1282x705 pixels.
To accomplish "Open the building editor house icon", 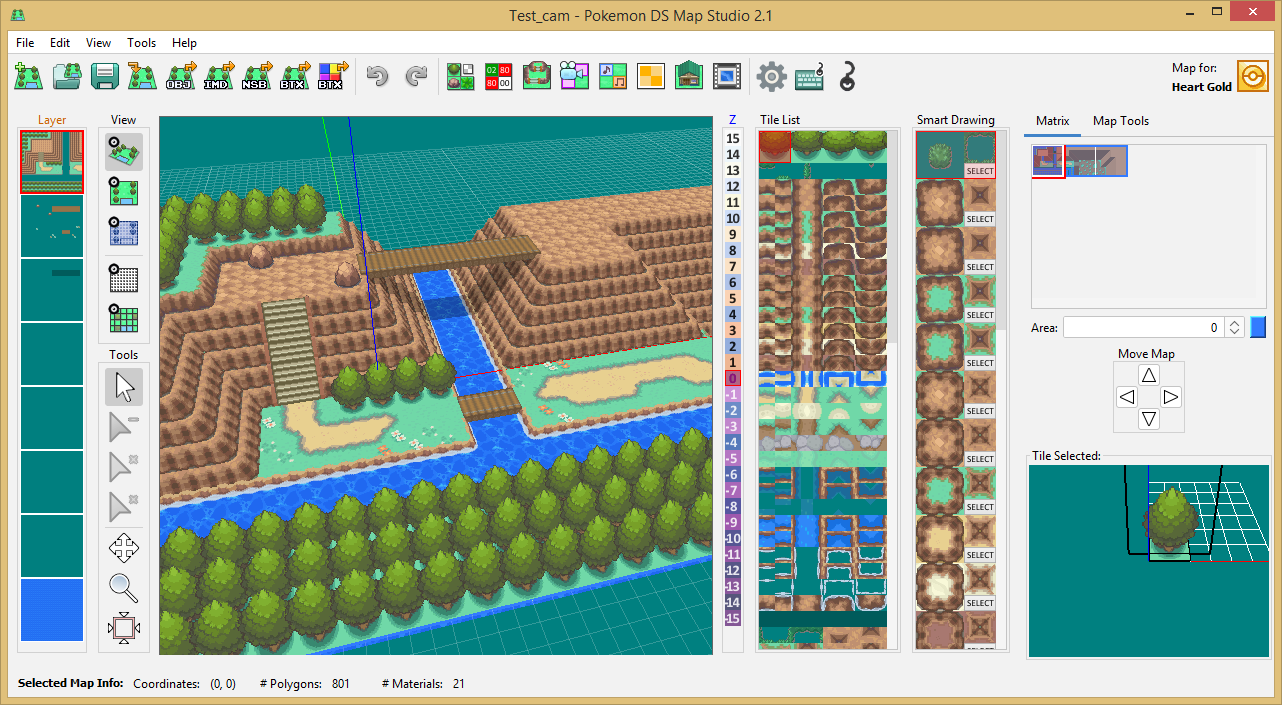I will pos(689,76).
